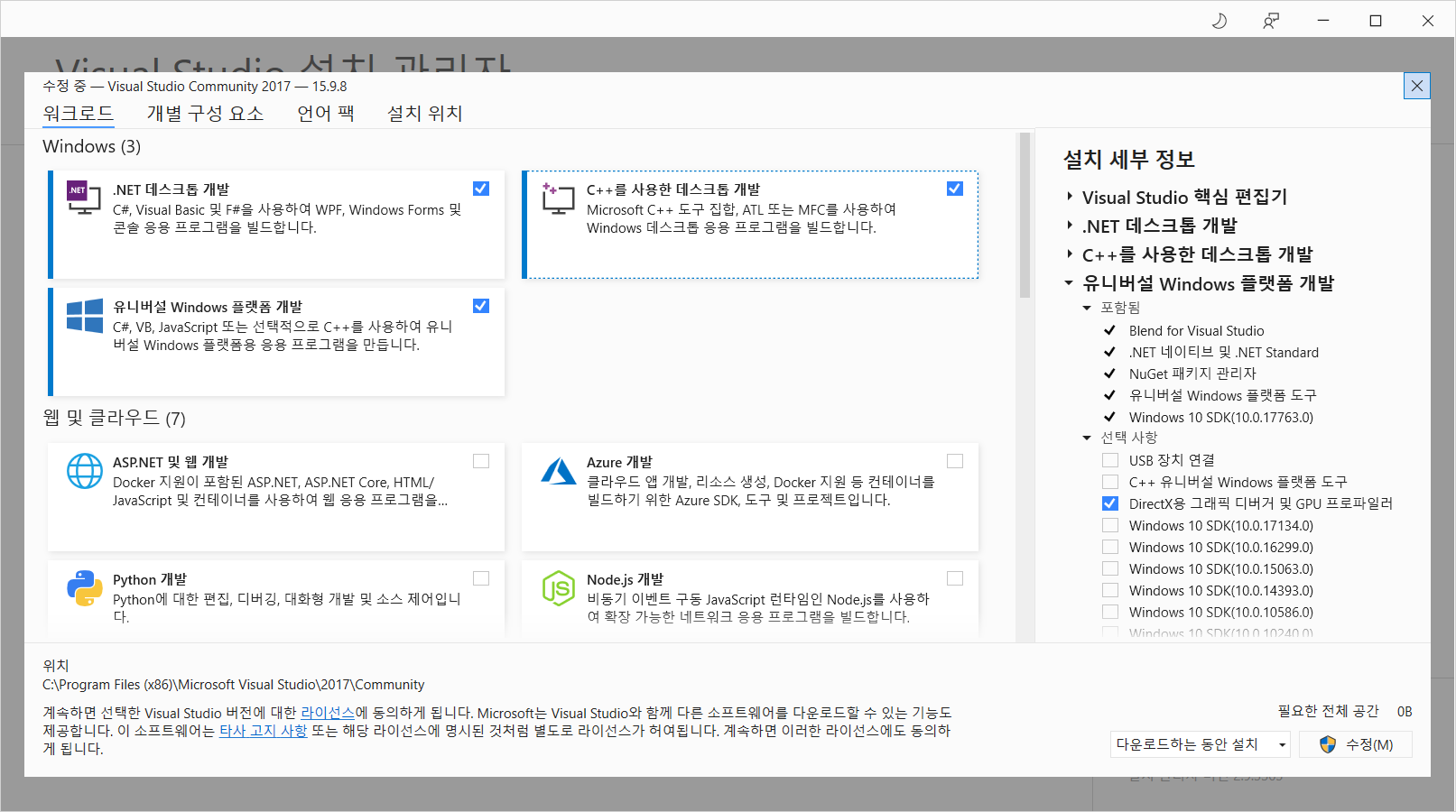Screen dimensions: 1456x812
Task: Check Windows 10 SDK(10.0.16299.0) option
Action: 1110,547
